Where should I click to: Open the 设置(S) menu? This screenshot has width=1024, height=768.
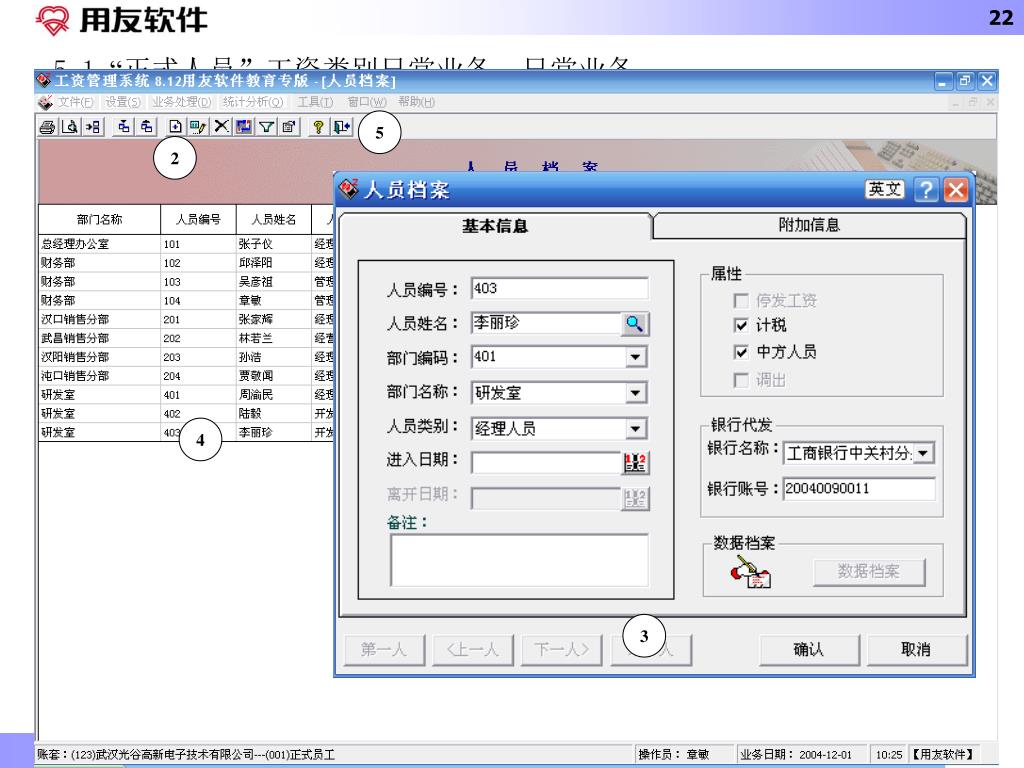point(123,103)
